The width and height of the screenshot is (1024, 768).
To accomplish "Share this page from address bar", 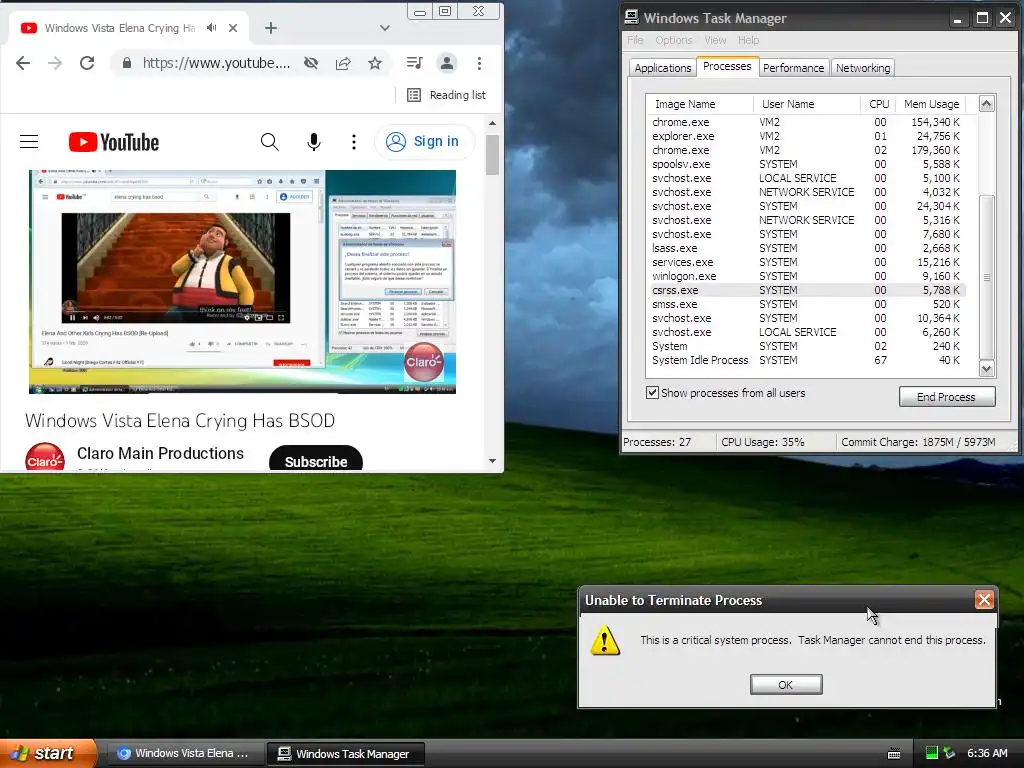I will 343,63.
